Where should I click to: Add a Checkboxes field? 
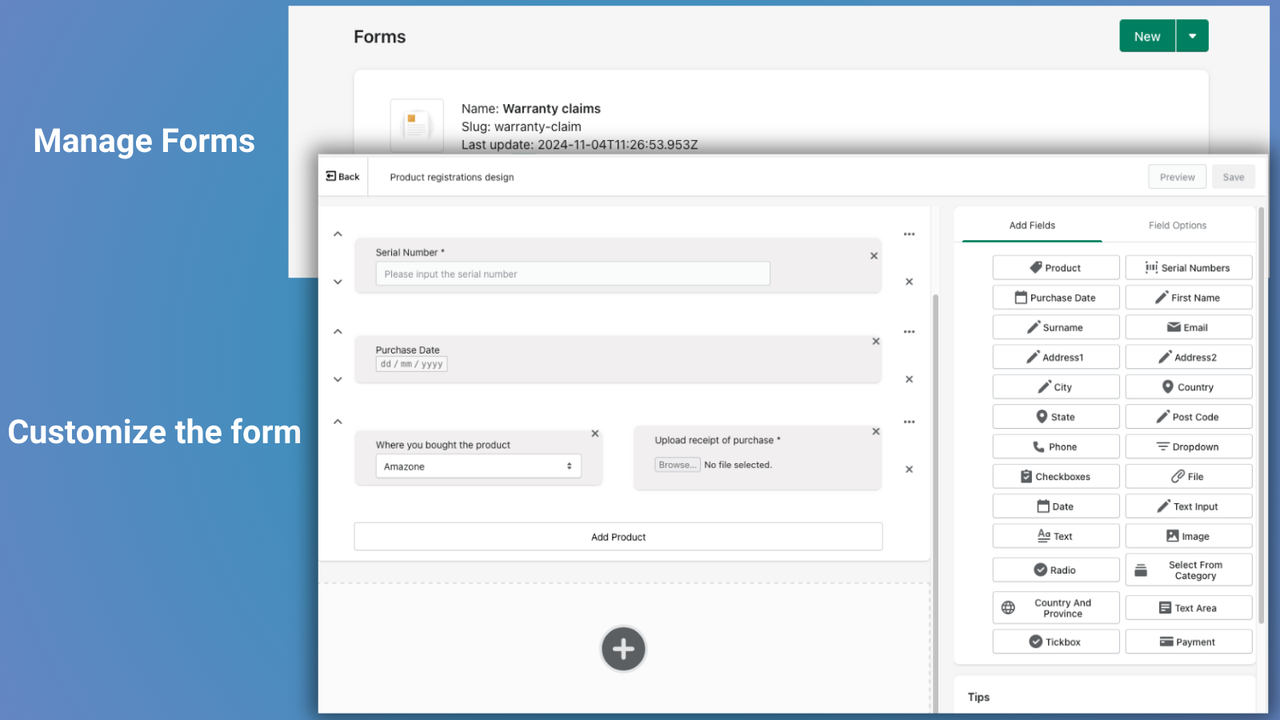[x=1055, y=476]
